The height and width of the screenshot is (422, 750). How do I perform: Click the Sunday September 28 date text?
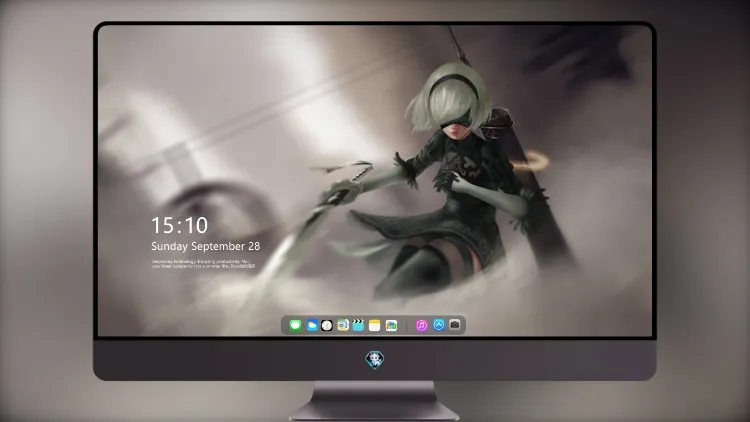click(x=206, y=246)
